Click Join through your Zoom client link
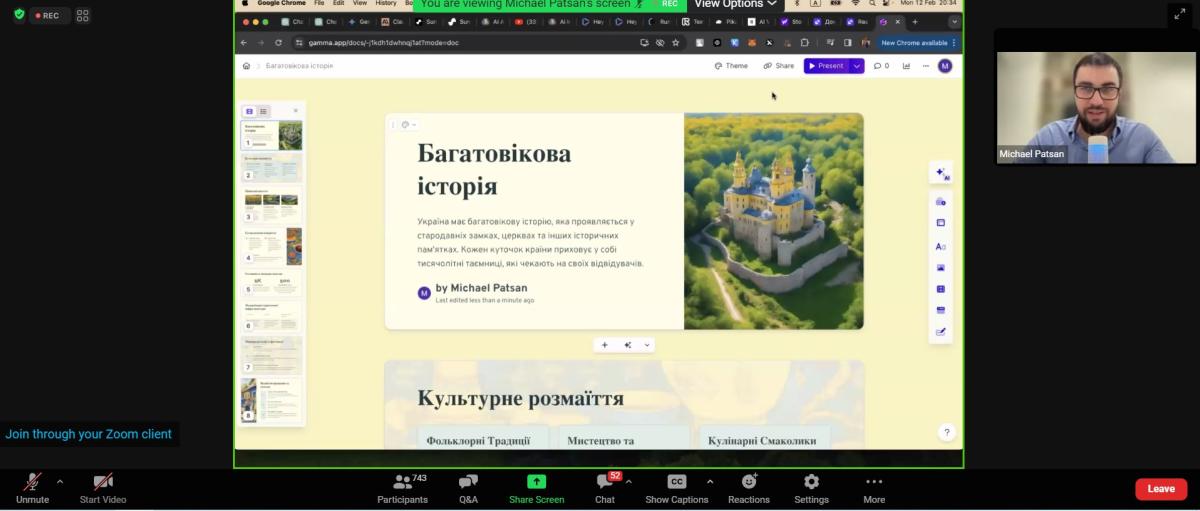Screen dimensions: 1200x511 pos(88,434)
